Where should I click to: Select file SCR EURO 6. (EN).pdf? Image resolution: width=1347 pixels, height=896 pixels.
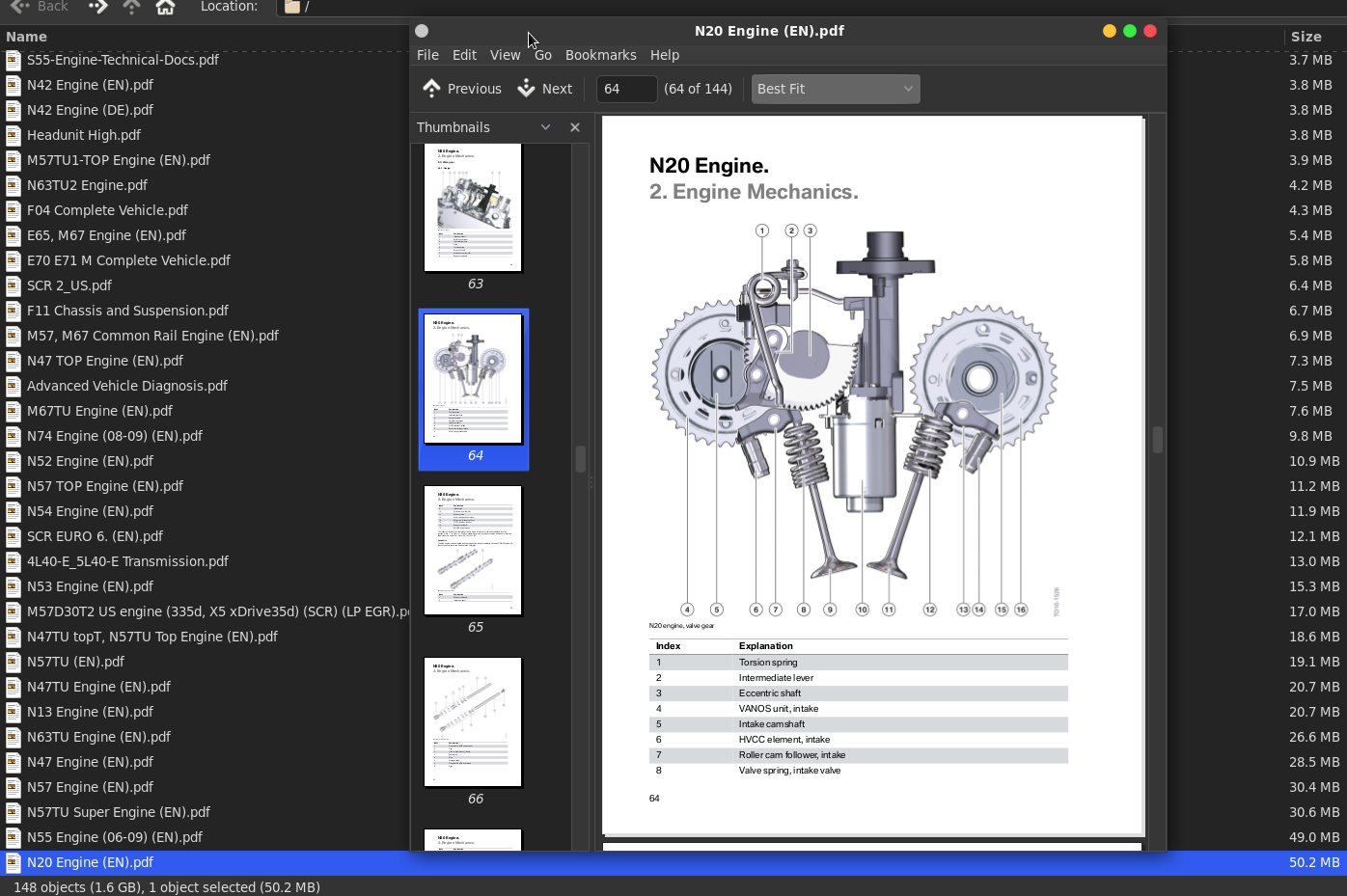point(95,536)
